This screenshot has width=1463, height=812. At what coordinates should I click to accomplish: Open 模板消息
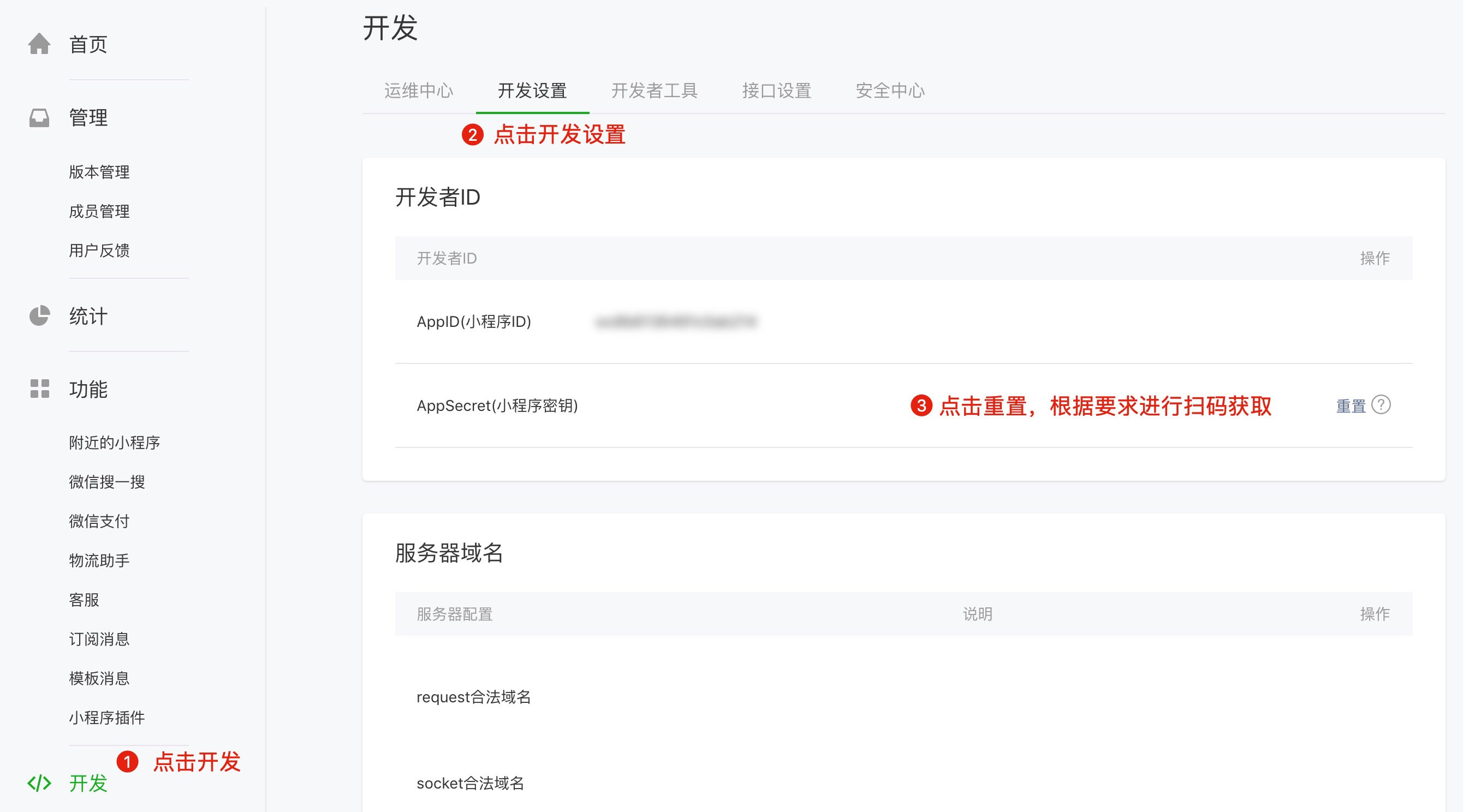[99, 678]
